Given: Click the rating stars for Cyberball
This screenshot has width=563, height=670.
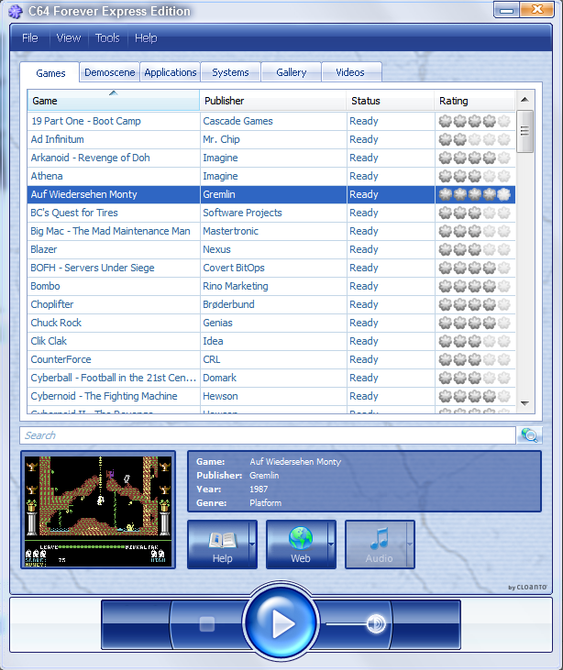Looking at the screenshot, I should pyautogui.click(x=475, y=378).
